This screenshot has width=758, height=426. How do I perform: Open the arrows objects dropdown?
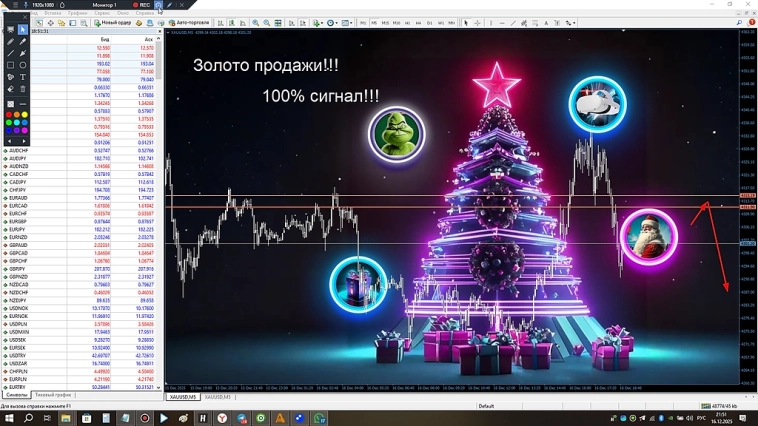click(x=570, y=23)
